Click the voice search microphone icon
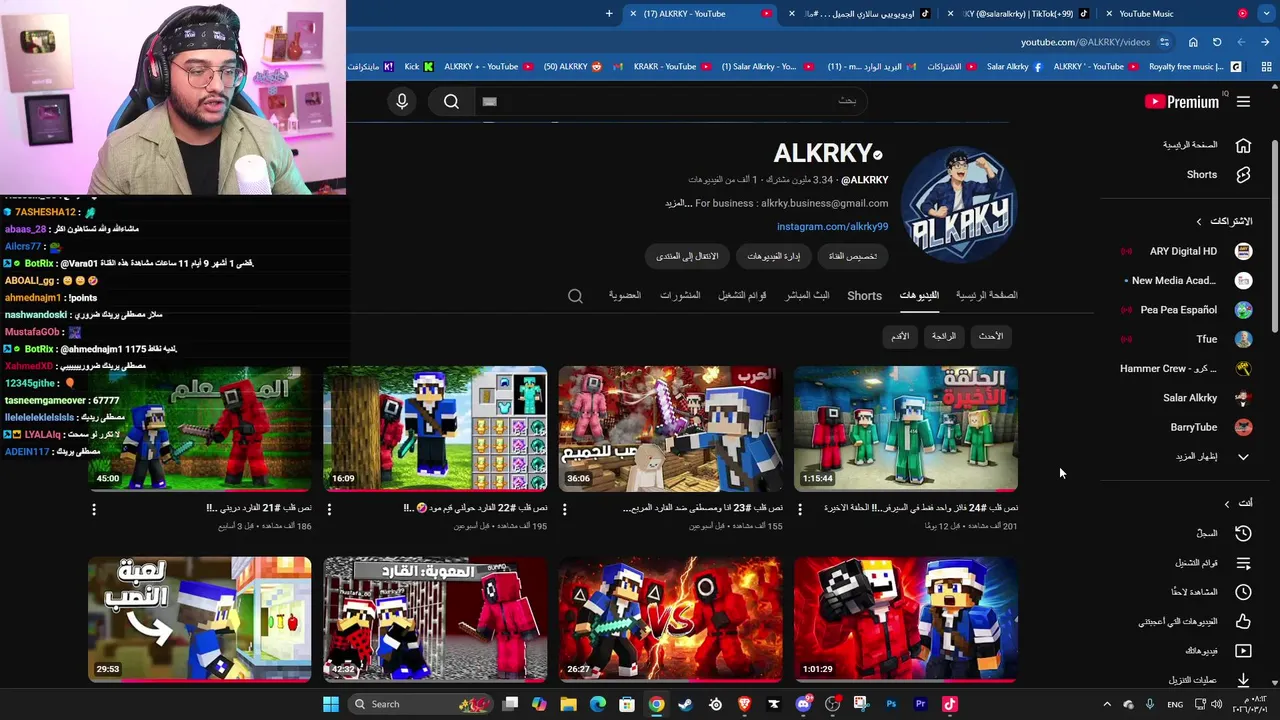The height and width of the screenshot is (720, 1280). [x=402, y=101]
